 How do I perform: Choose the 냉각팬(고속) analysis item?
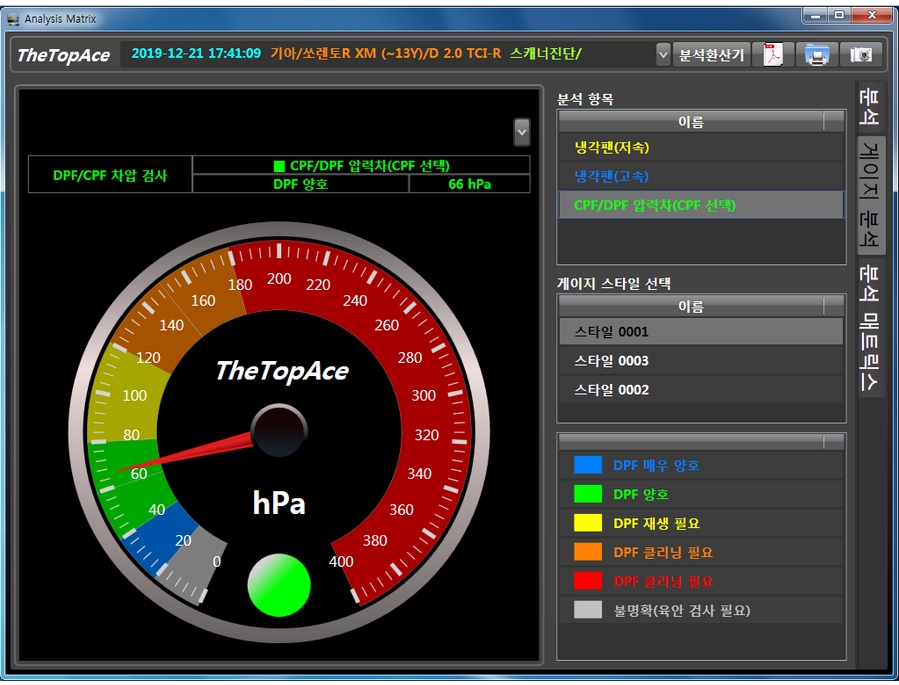point(611,176)
